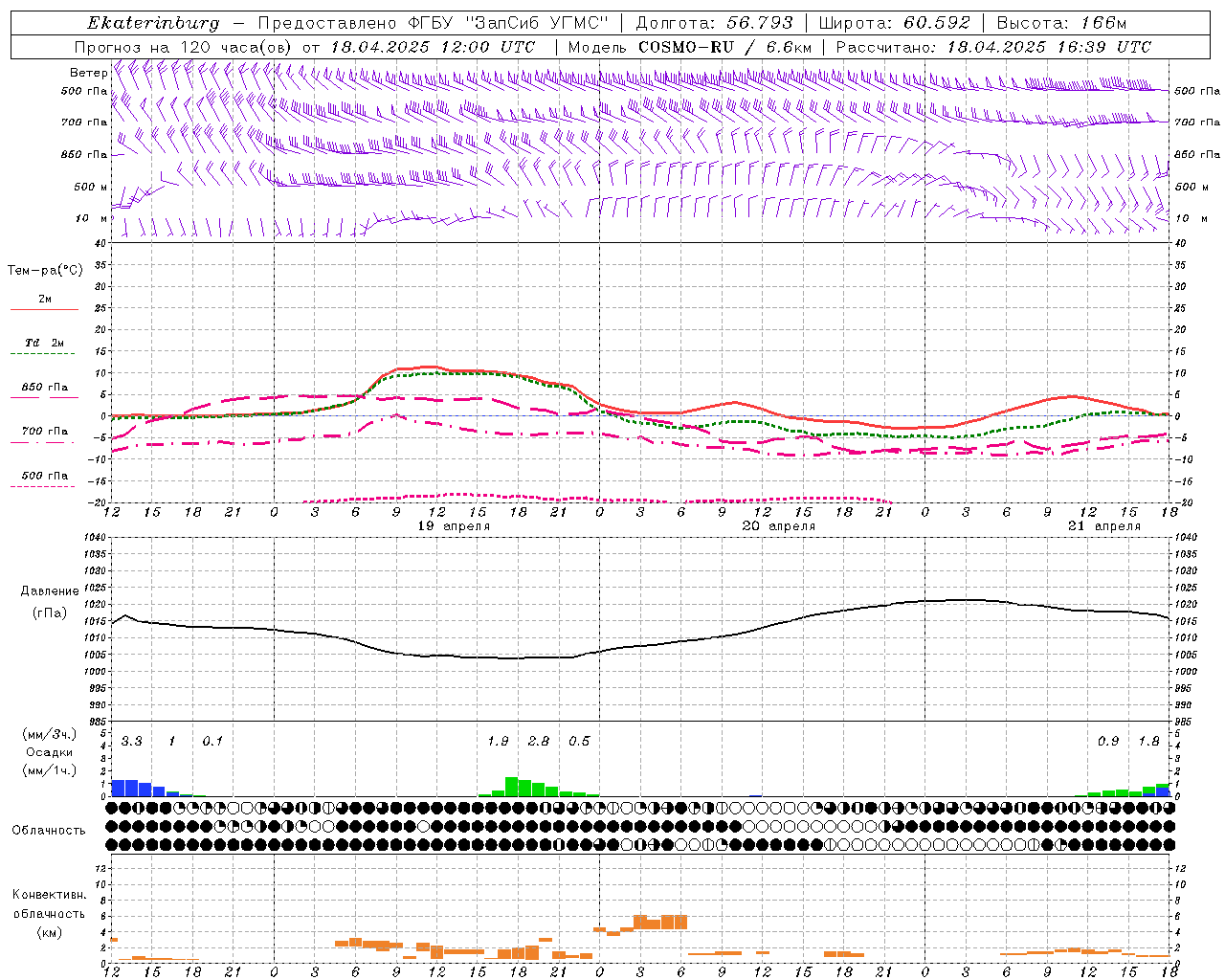Screen dimensions: 1225x980
Task: Click the 'Осадки' precipitation label
Action: click(49, 752)
